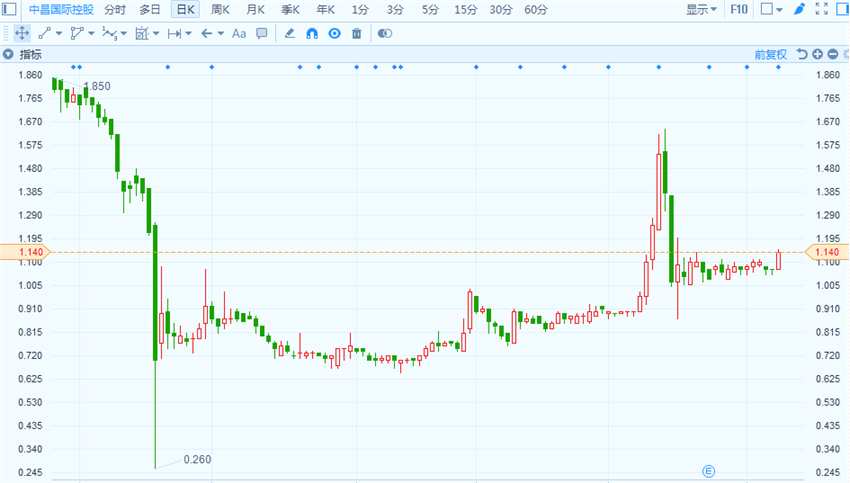The image size is (850, 483).
Task: Select the move/pan crosshair tool
Action: coord(22,34)
